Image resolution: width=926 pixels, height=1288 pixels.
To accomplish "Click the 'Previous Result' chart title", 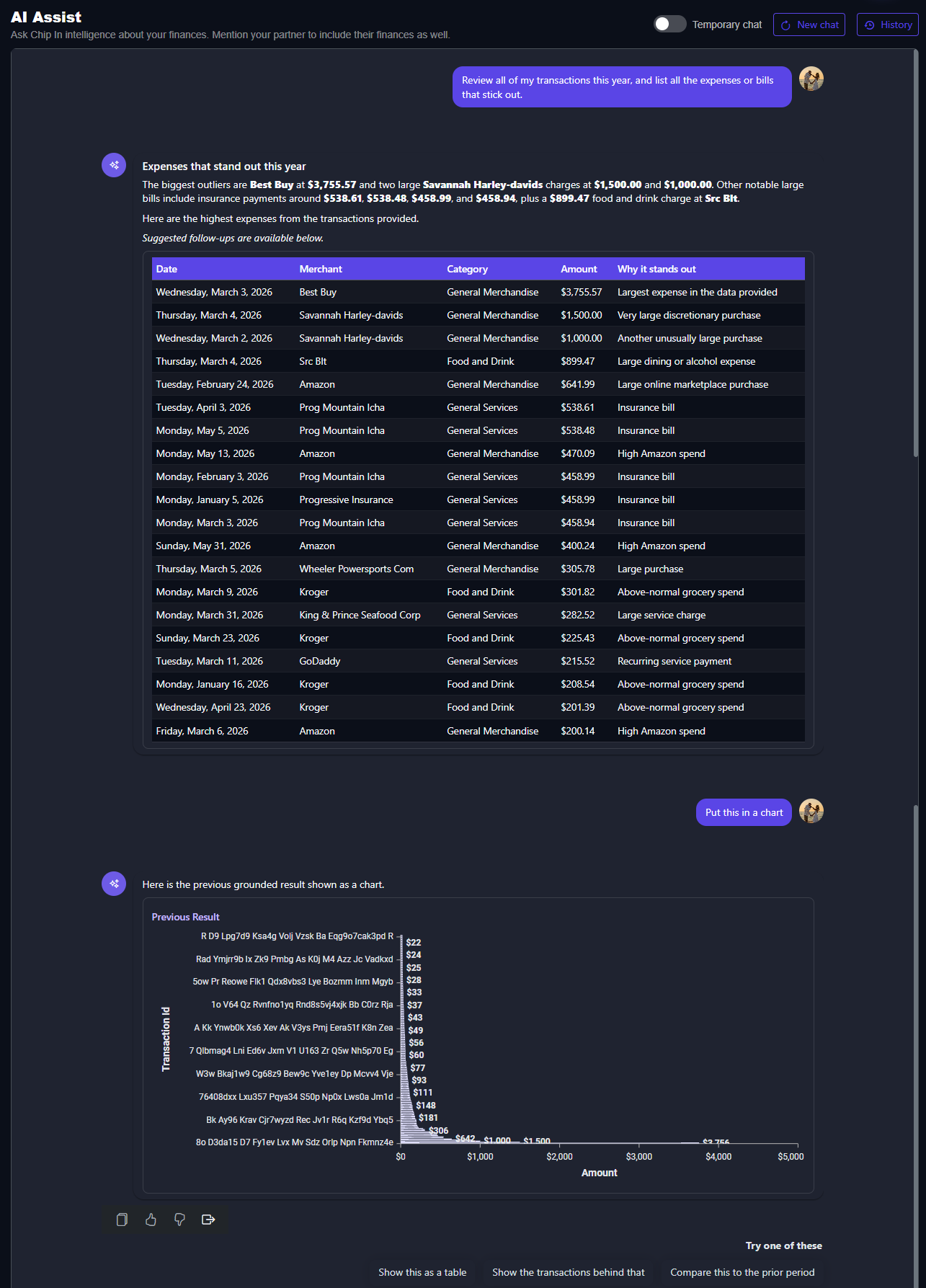I will coord(185,917).
